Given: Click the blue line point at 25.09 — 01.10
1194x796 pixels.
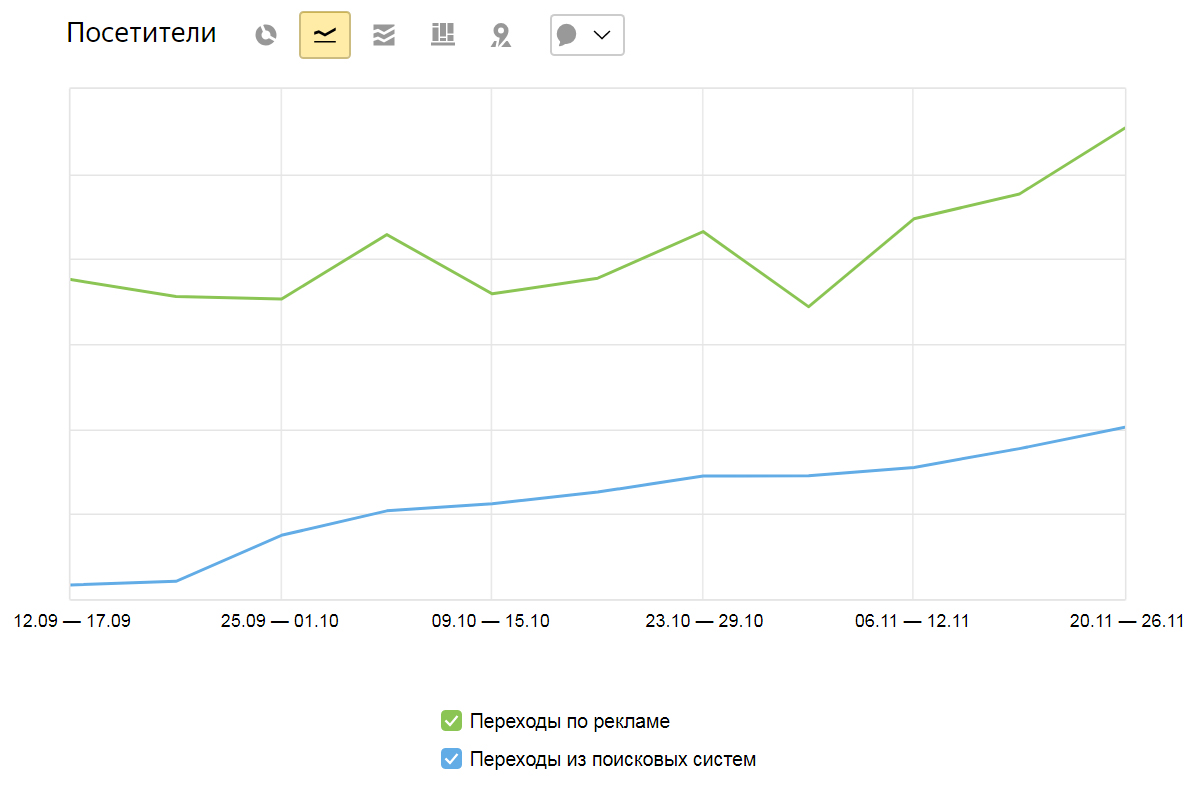Looking at the screenshot, I should pos(281,535).
